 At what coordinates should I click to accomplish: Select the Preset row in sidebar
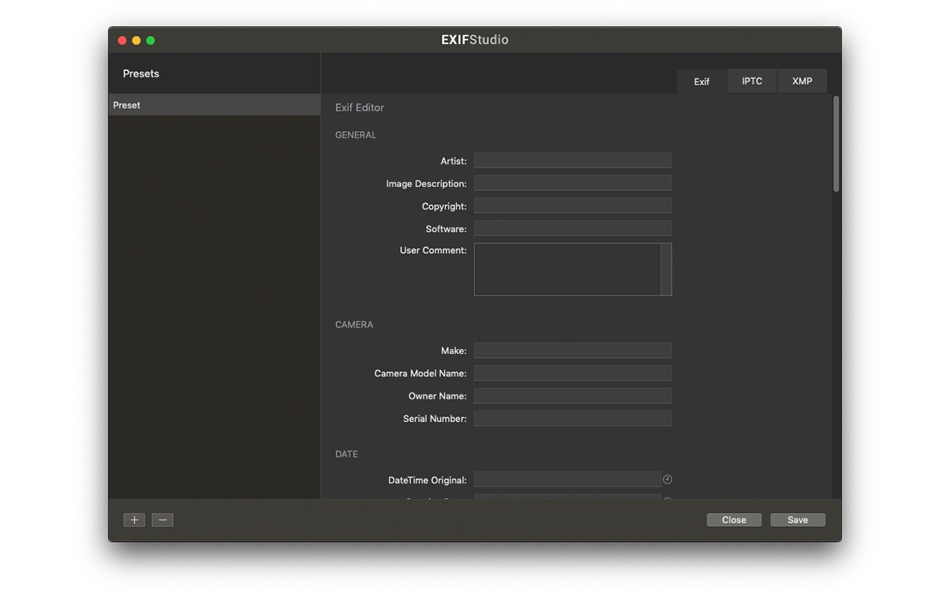pos(214,105)
